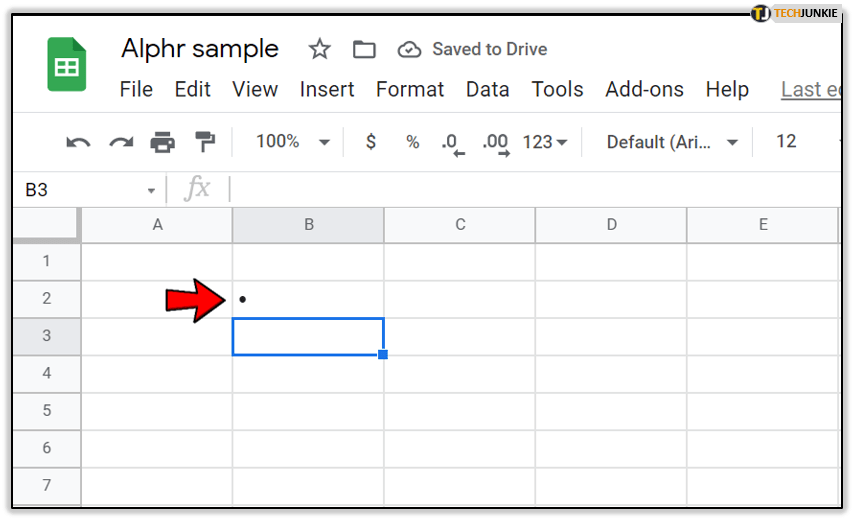Click the print icon
854x520 pixels.
[163, 142]
